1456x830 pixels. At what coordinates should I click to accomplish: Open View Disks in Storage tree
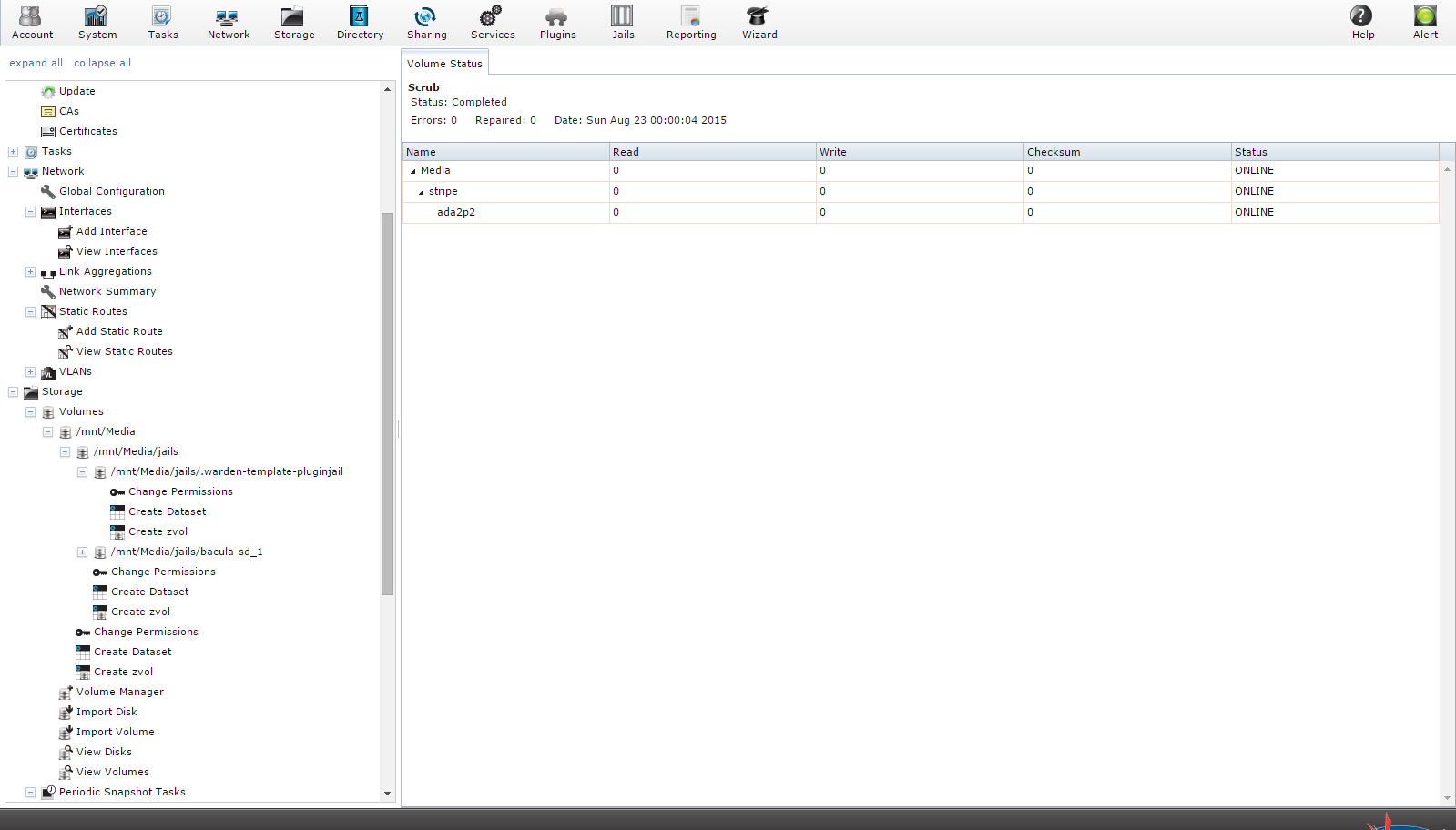click(104, 752)
